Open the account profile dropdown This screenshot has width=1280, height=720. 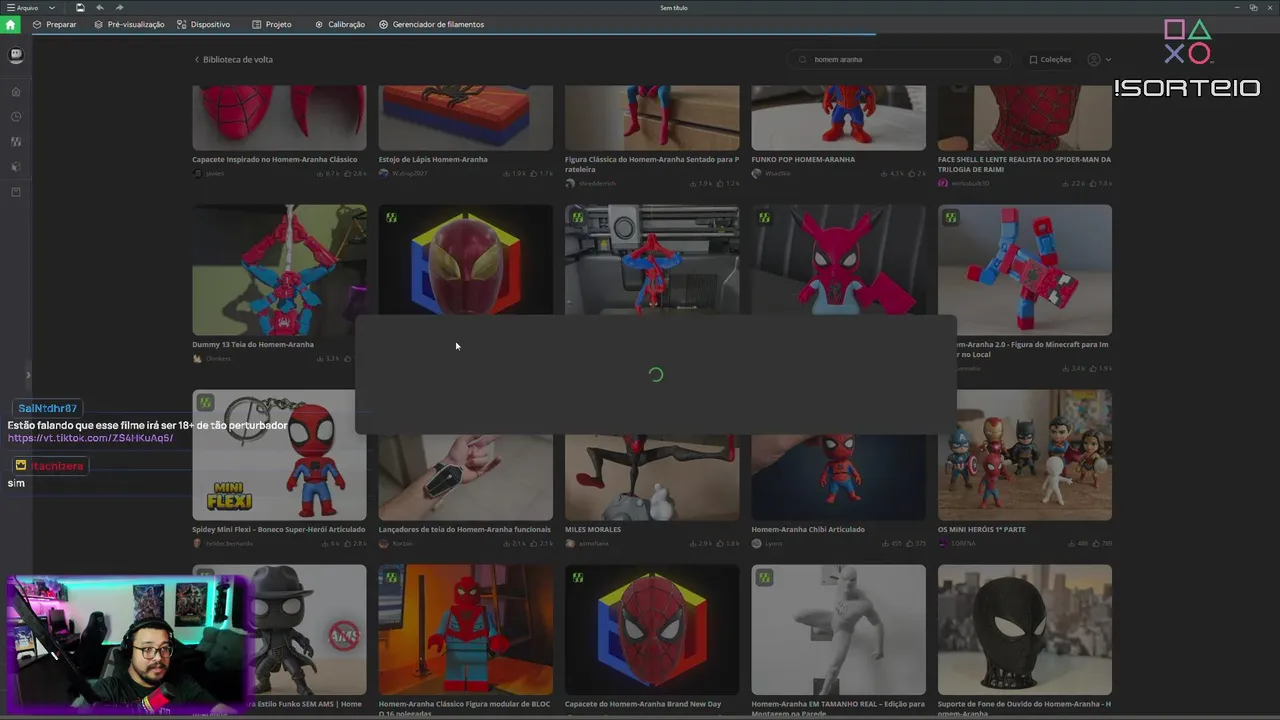coord(1099,59)
